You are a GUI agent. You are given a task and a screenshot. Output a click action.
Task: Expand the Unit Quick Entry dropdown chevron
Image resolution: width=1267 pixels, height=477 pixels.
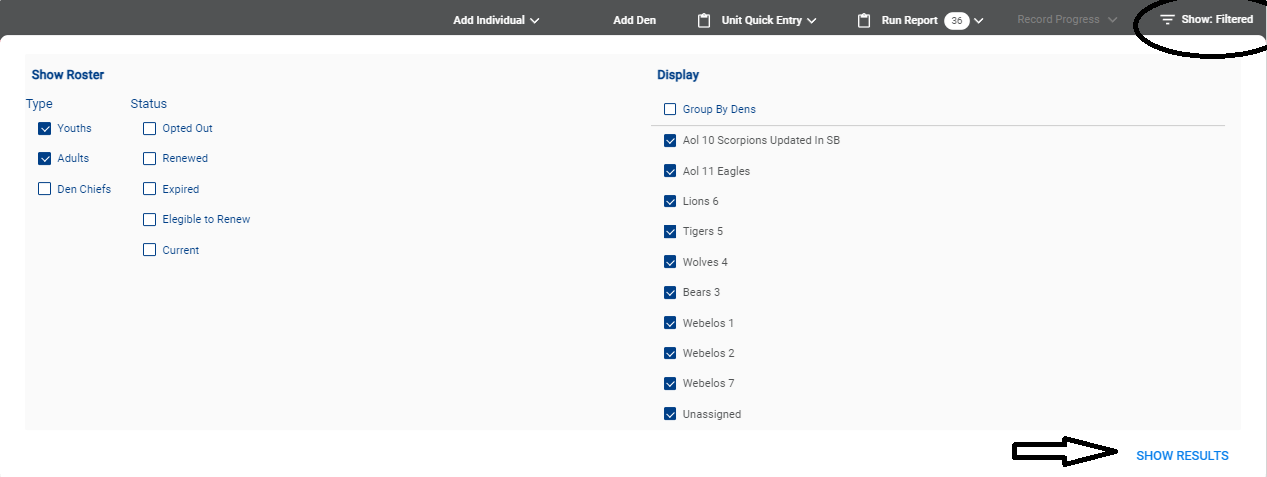point(812,20)
